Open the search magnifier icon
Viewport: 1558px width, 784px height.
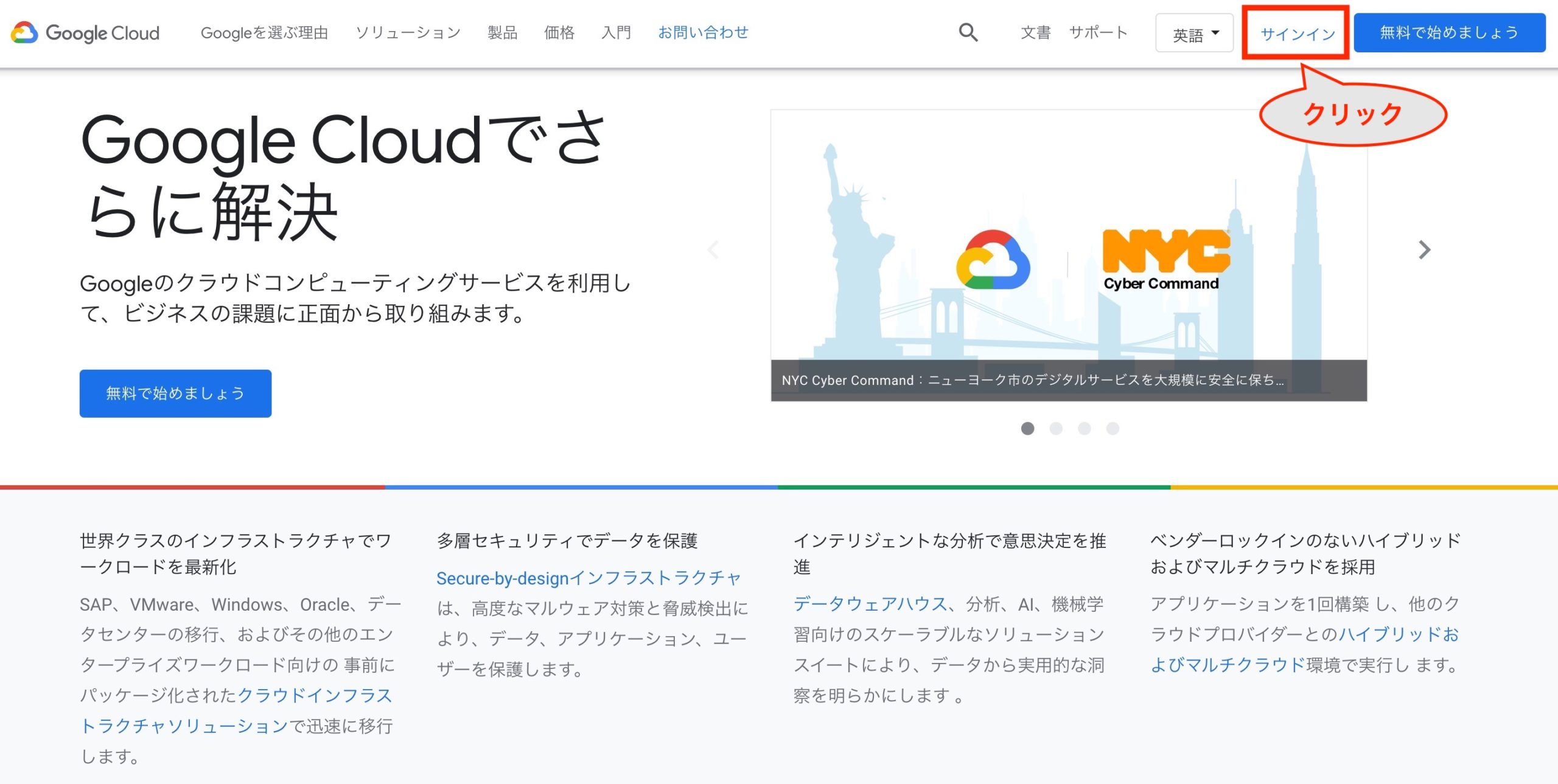point(968,32)
